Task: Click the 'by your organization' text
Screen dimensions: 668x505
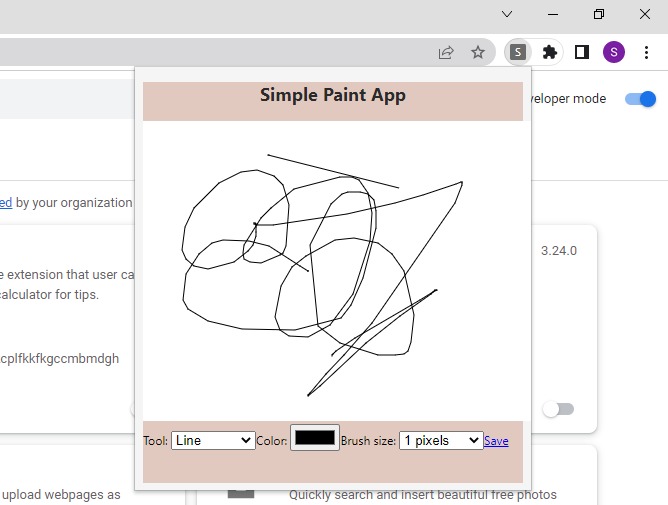Action: 74,202
